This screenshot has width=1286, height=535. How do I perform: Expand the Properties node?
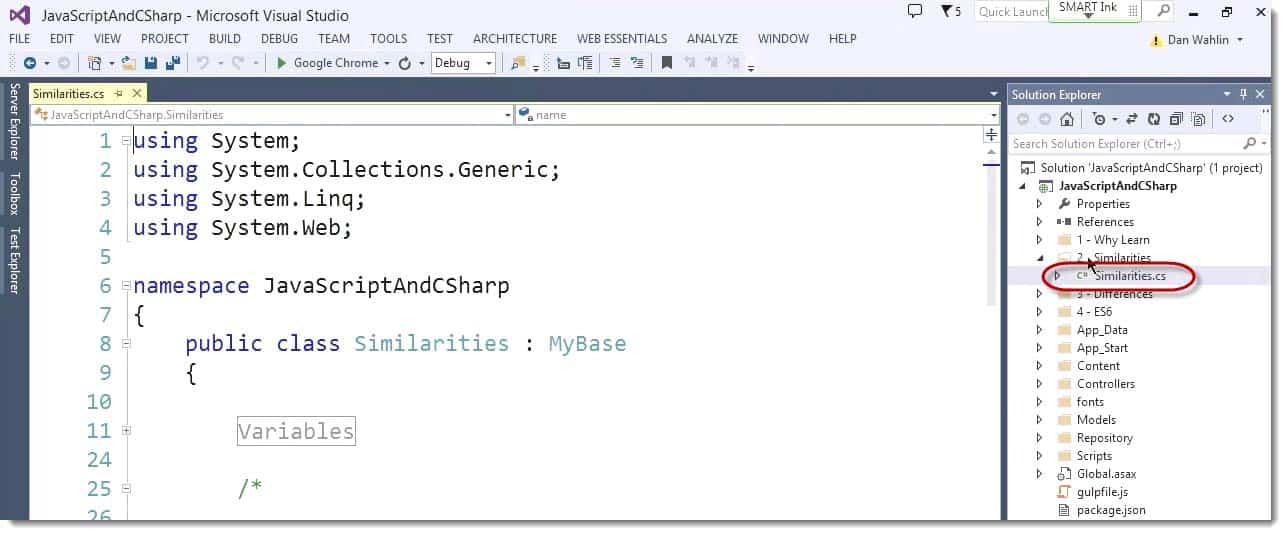click(x=1039, y=204)
